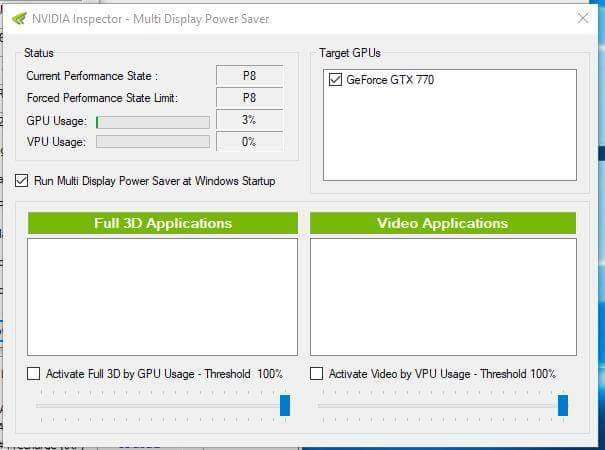Enable Activate Full 3D by GPU Usage checkbox
The width and height of the screenshot is (605, 450).
pyautogui.click(x=34, y=374)
